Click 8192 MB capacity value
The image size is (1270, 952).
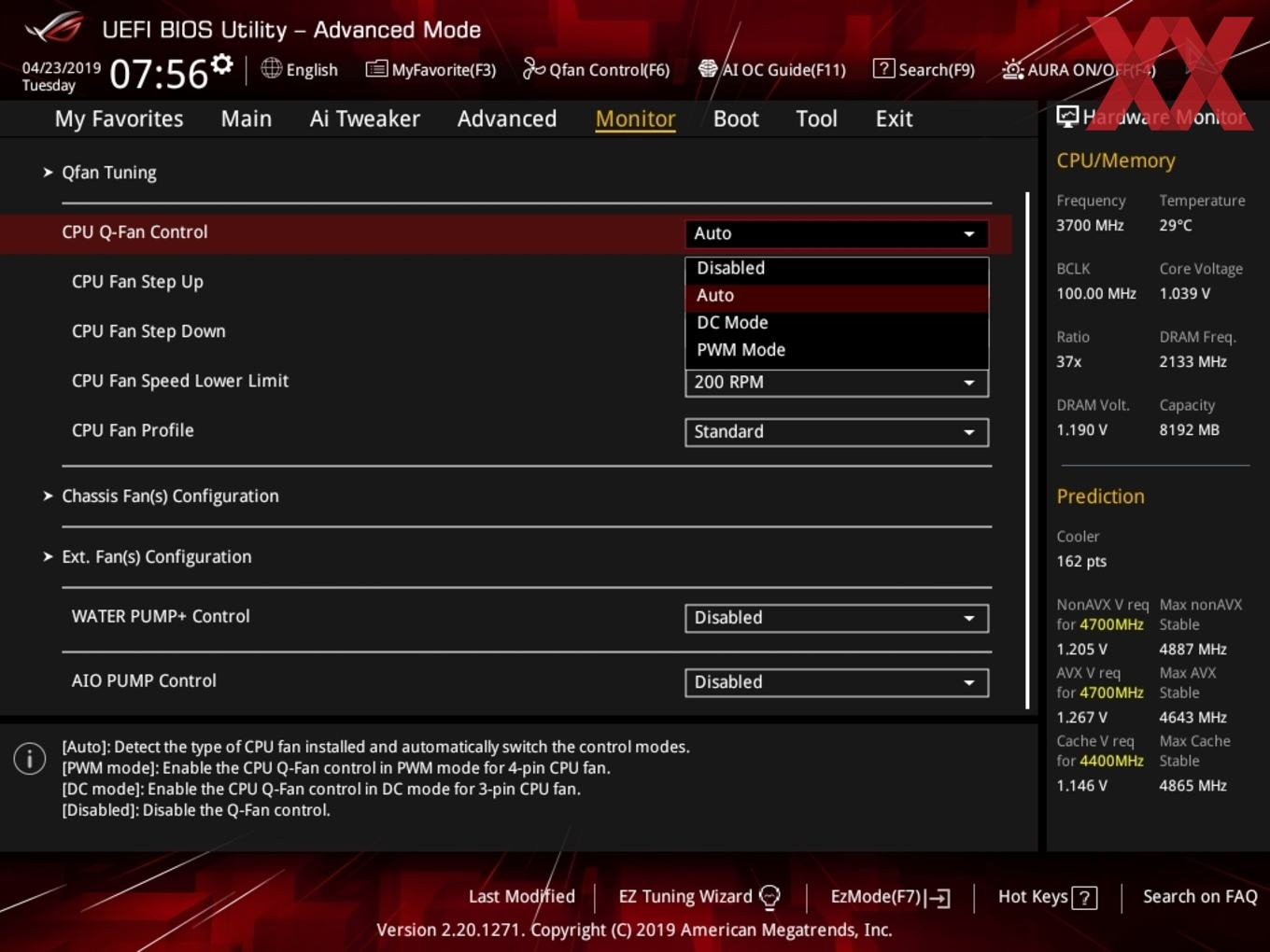(x=1189, y=429)
